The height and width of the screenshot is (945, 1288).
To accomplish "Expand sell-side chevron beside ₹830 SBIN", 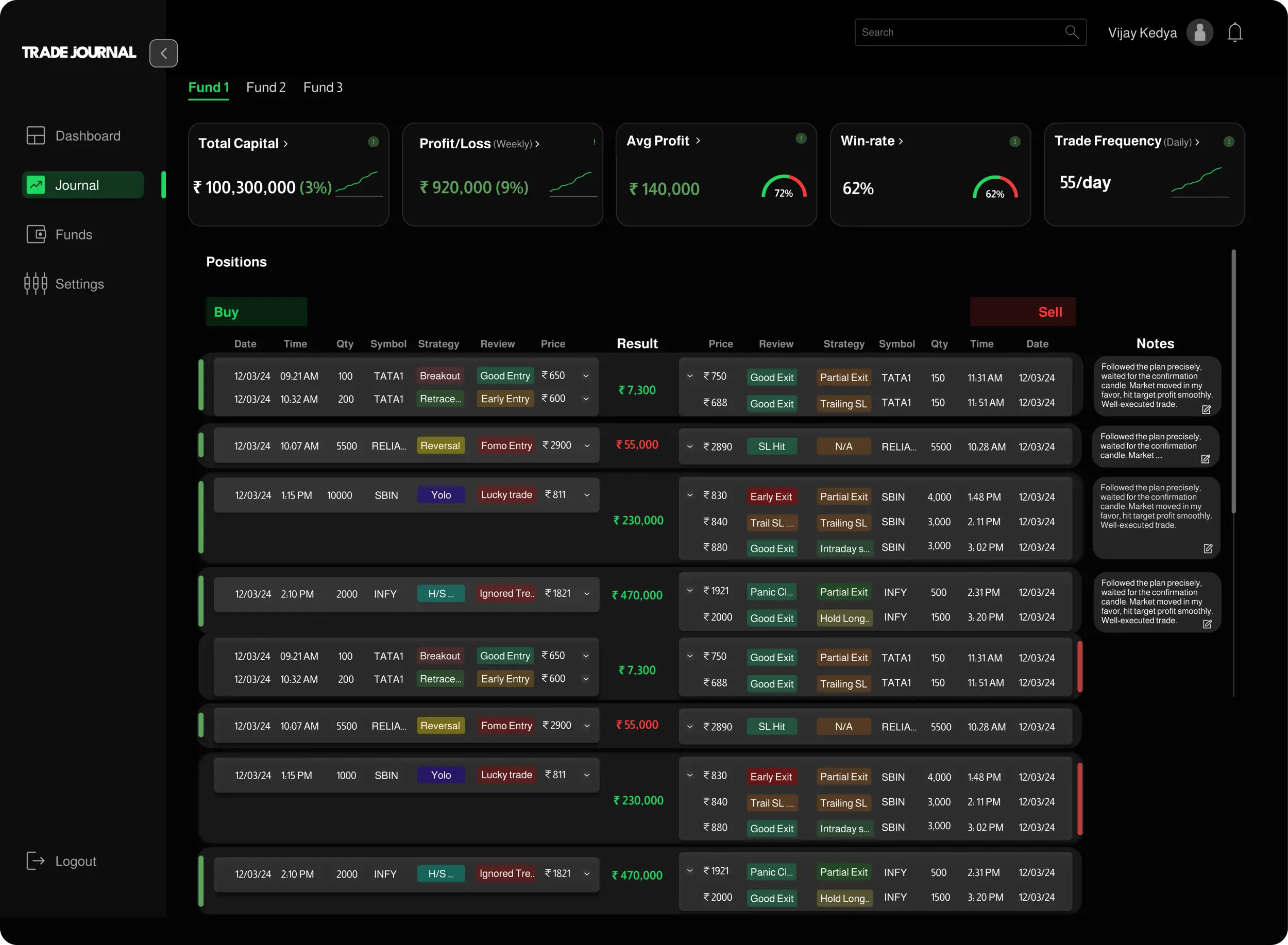I will tap(689, 495).
